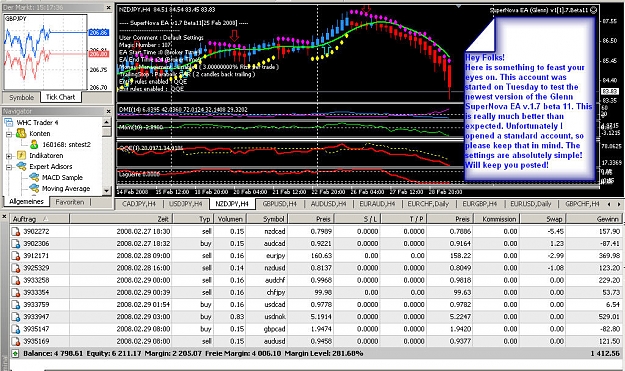Collapse the Konten tree node
This screenshot has height=371, width=625.
pyautogui.click(x=9, y=134)
